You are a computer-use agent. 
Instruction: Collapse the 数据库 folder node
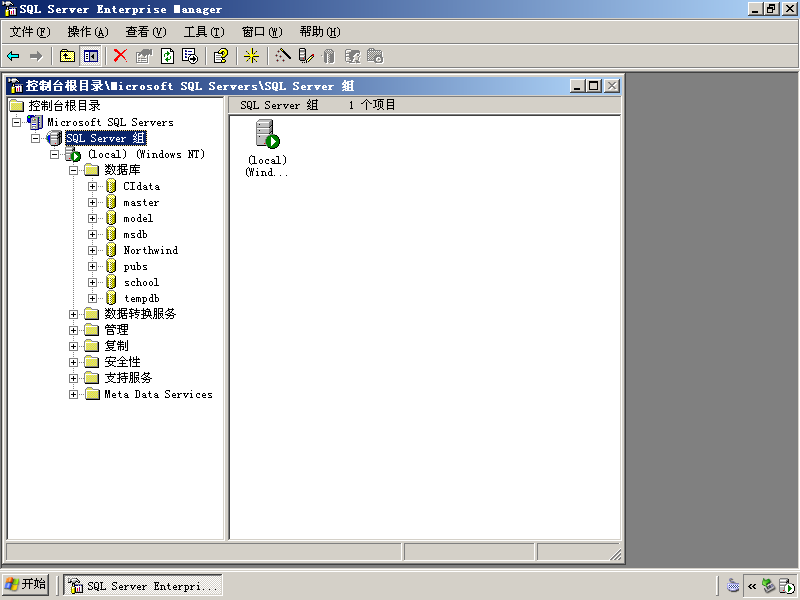coord(73,170)
